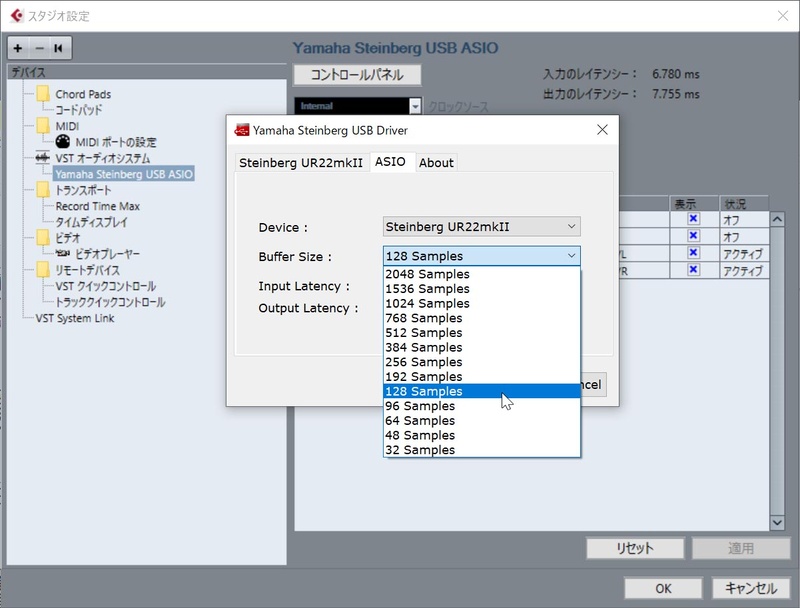Click the up arrow of the ports scrollbar
This screenshot has width=800, height=608.
[x=777, y=219]
